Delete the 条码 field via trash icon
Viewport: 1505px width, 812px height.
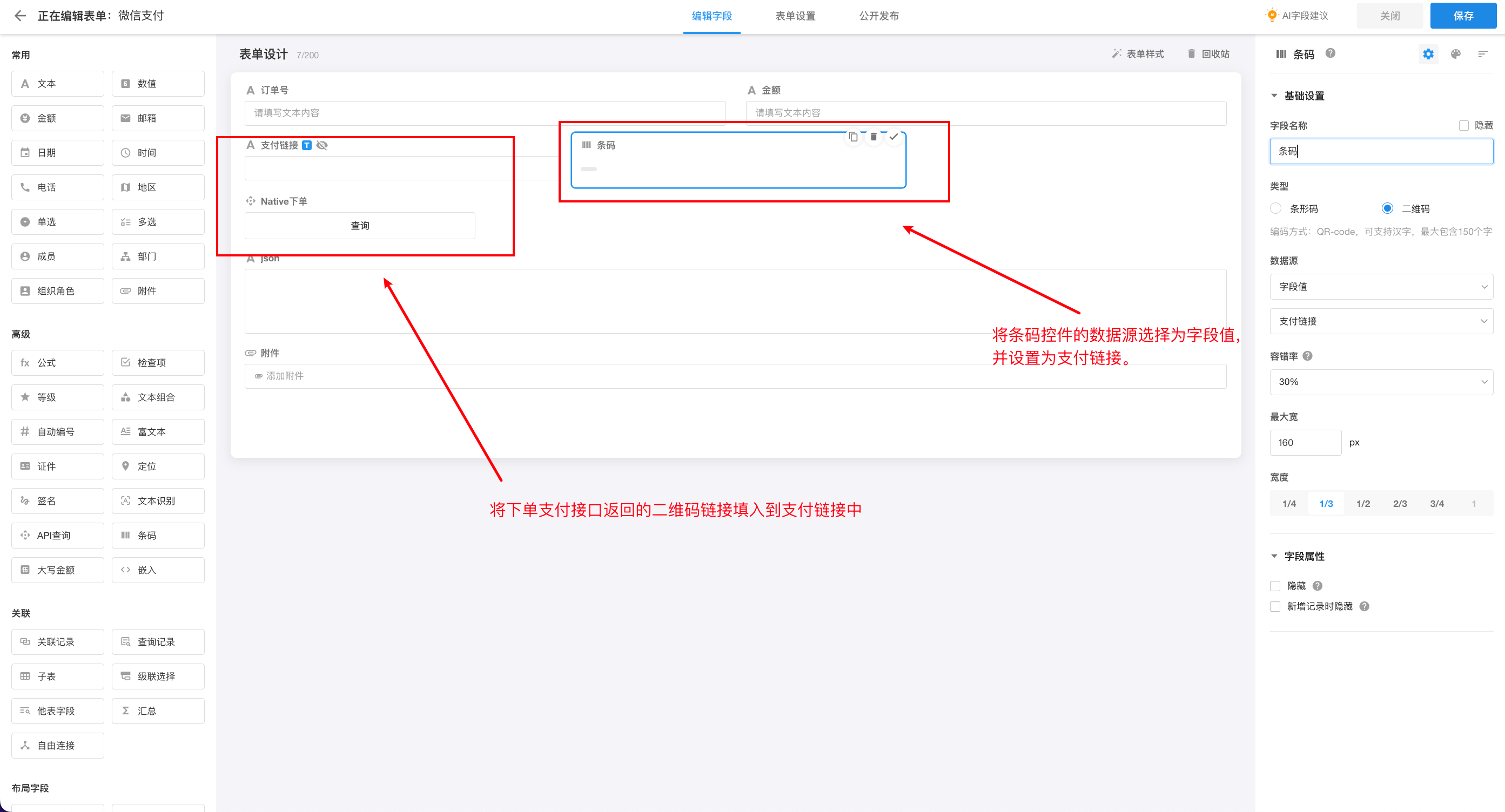tap(874, 137)
